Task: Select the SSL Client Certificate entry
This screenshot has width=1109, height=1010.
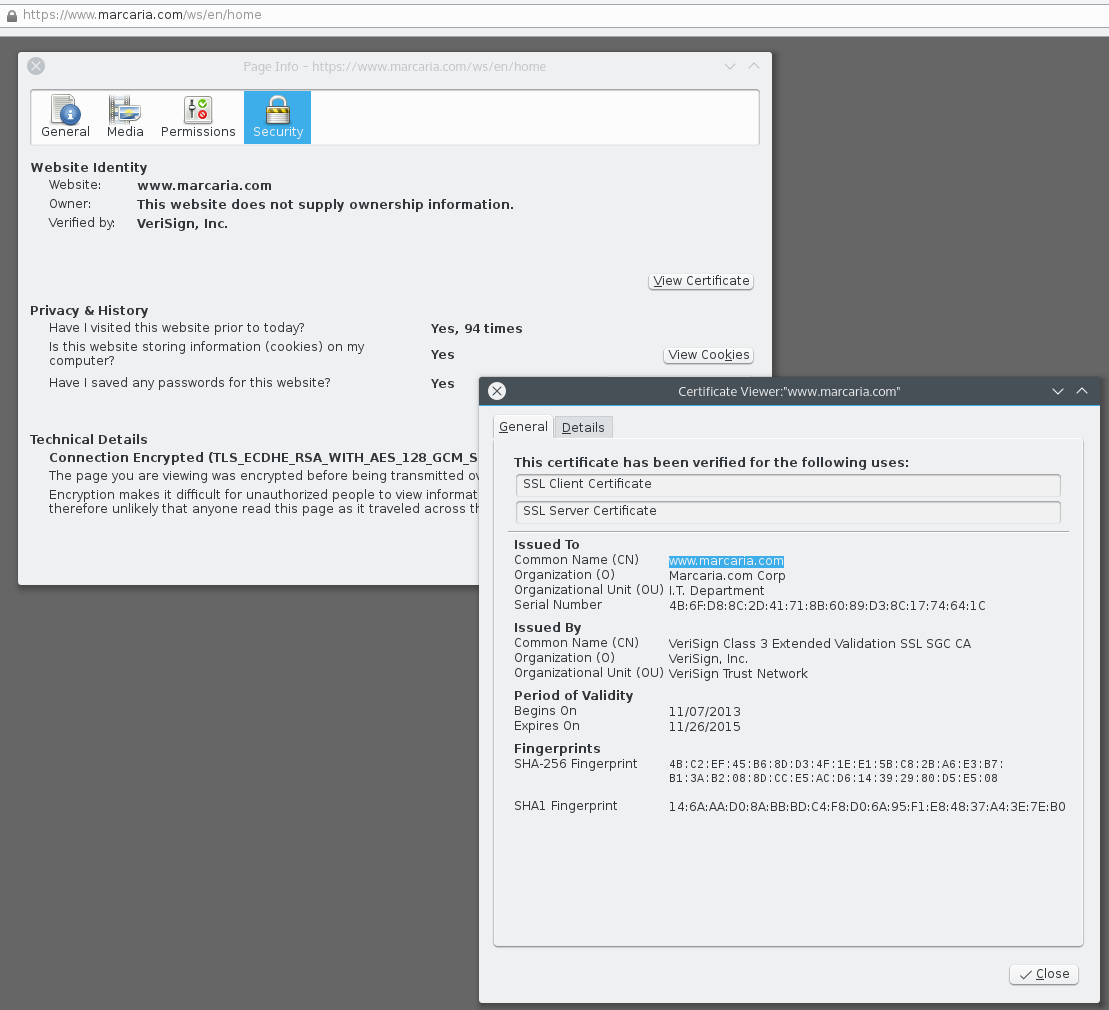Action: (x=788, y=484)
